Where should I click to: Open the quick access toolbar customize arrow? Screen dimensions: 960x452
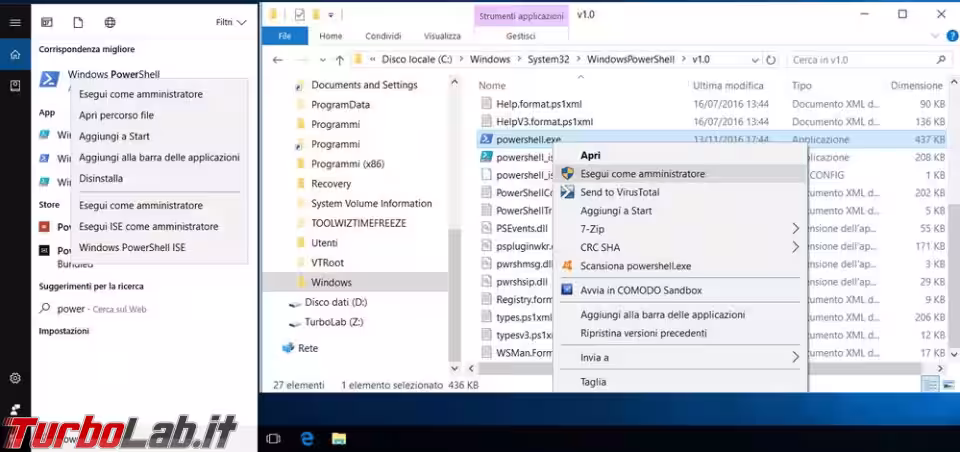[x=331, y=14]
